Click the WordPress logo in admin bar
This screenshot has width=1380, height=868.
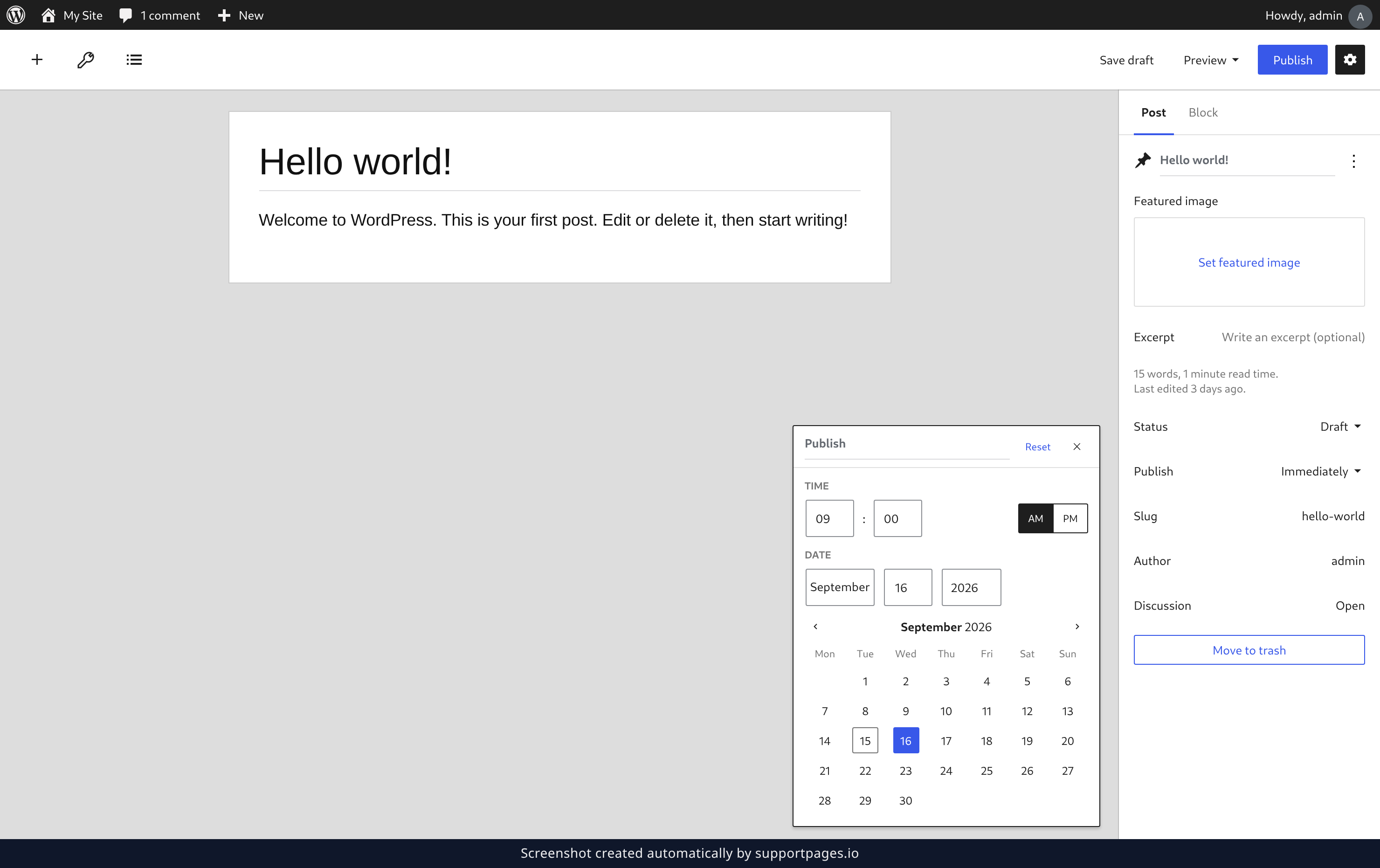point(16,15)
